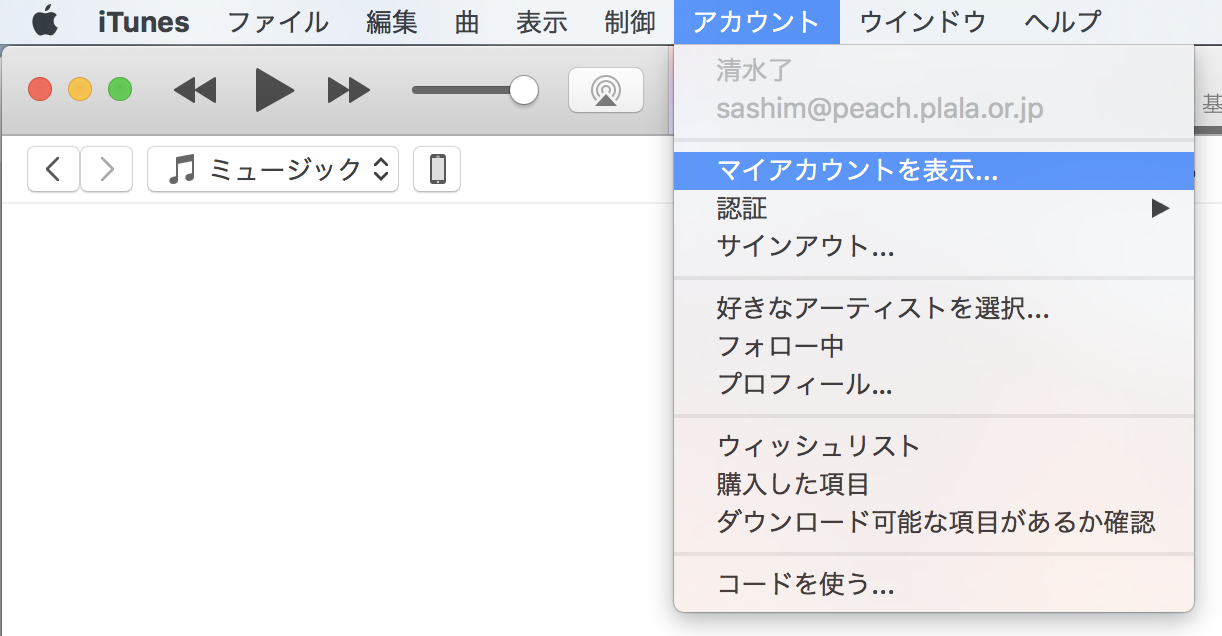Open the 編集 menu
1222x636 pixels.
392,22
